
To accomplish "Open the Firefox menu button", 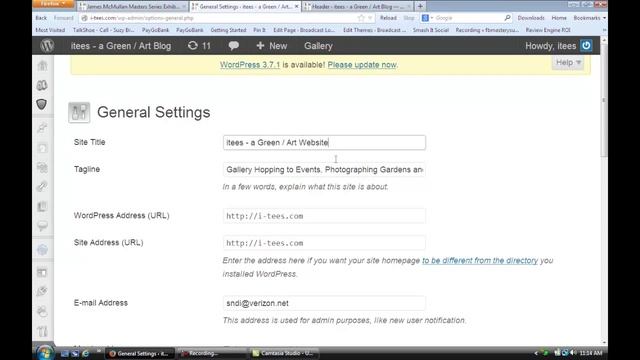I will [x=53, y=4].
